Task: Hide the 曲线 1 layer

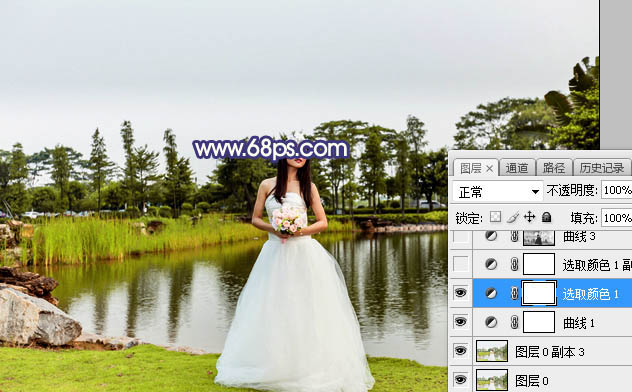Action: [460, 322]
